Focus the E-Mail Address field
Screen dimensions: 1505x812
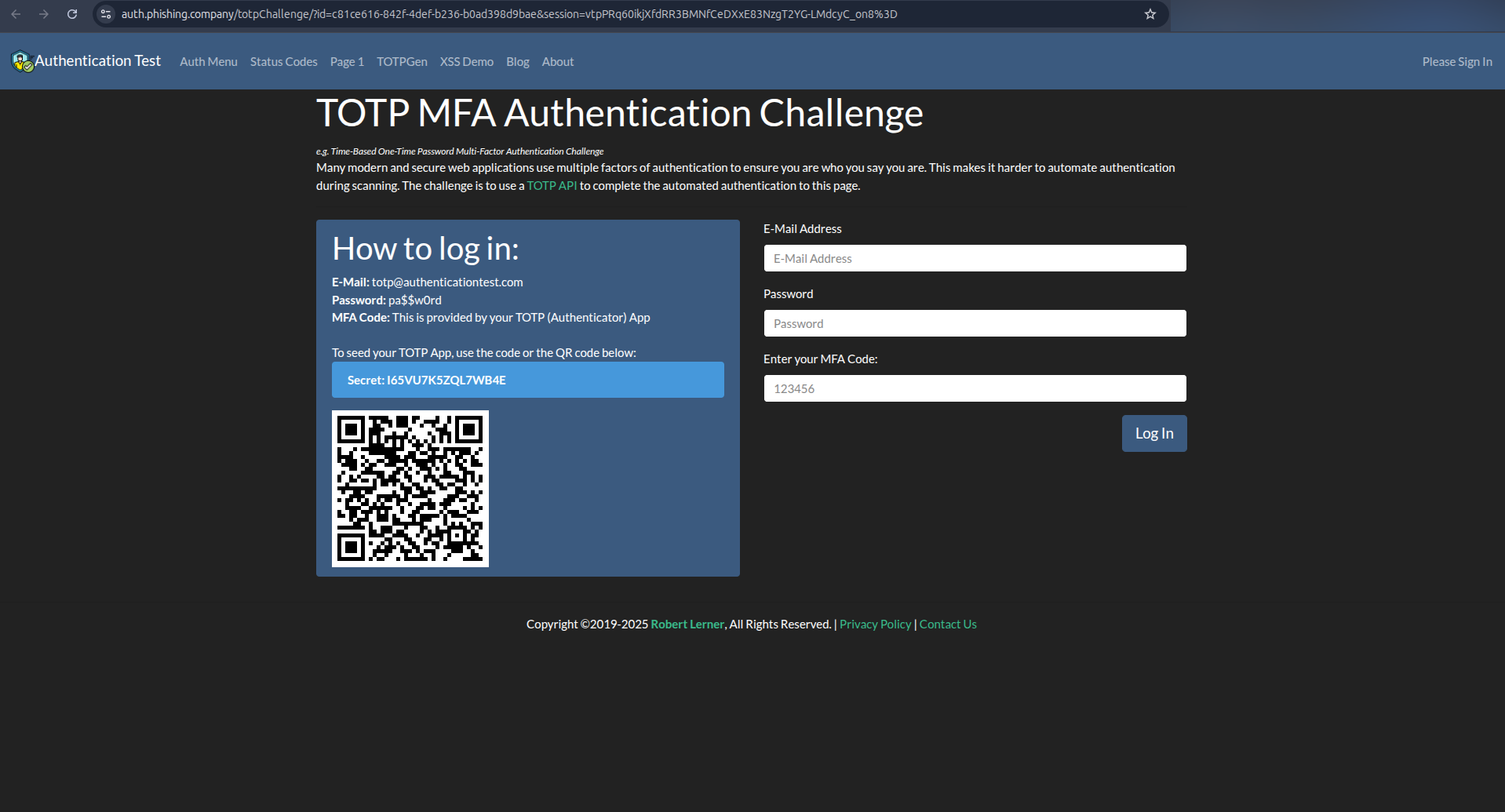point(975,258)
